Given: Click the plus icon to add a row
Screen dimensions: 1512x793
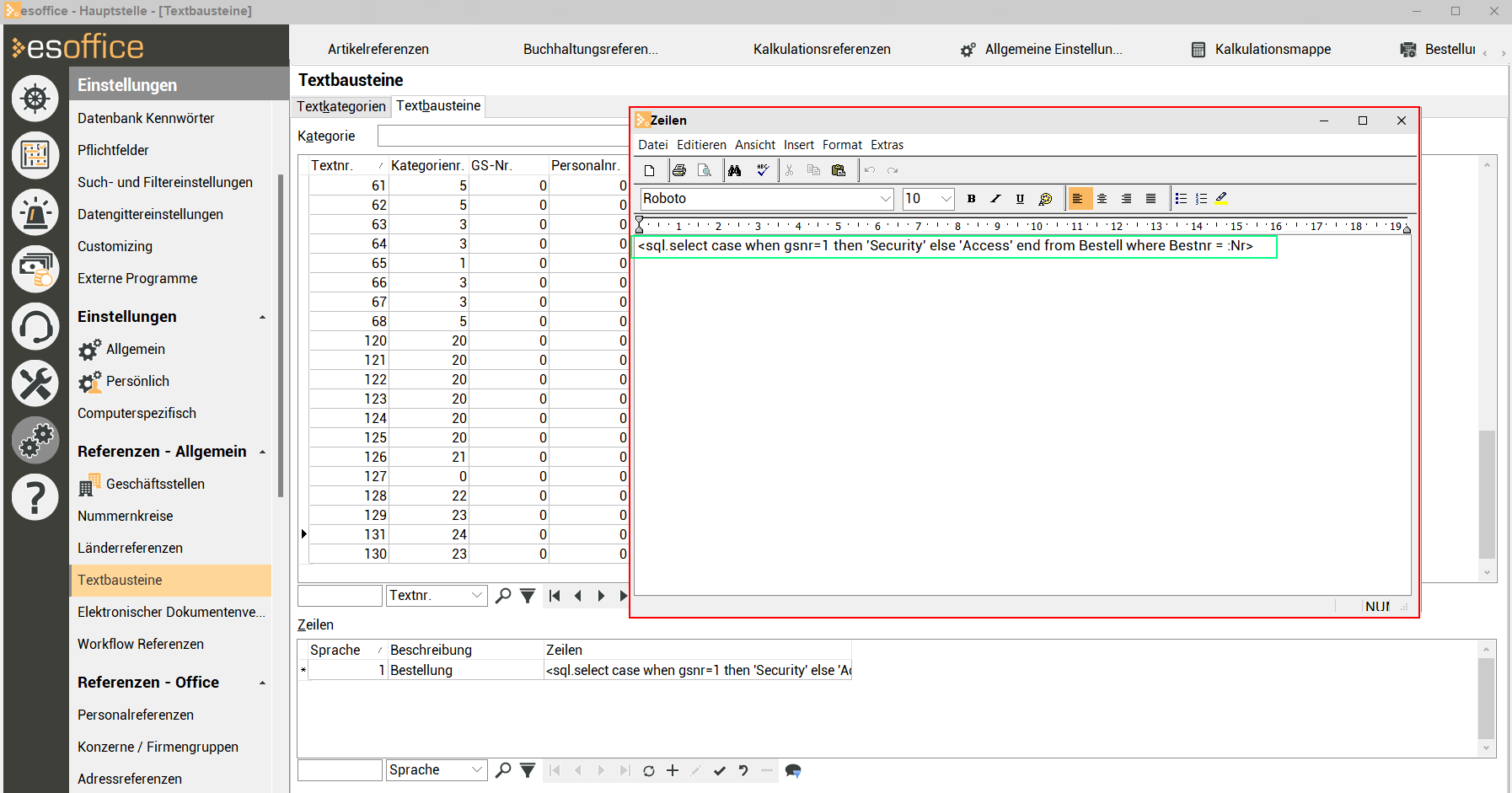Looking at the screenshot, I should point(673,770).
